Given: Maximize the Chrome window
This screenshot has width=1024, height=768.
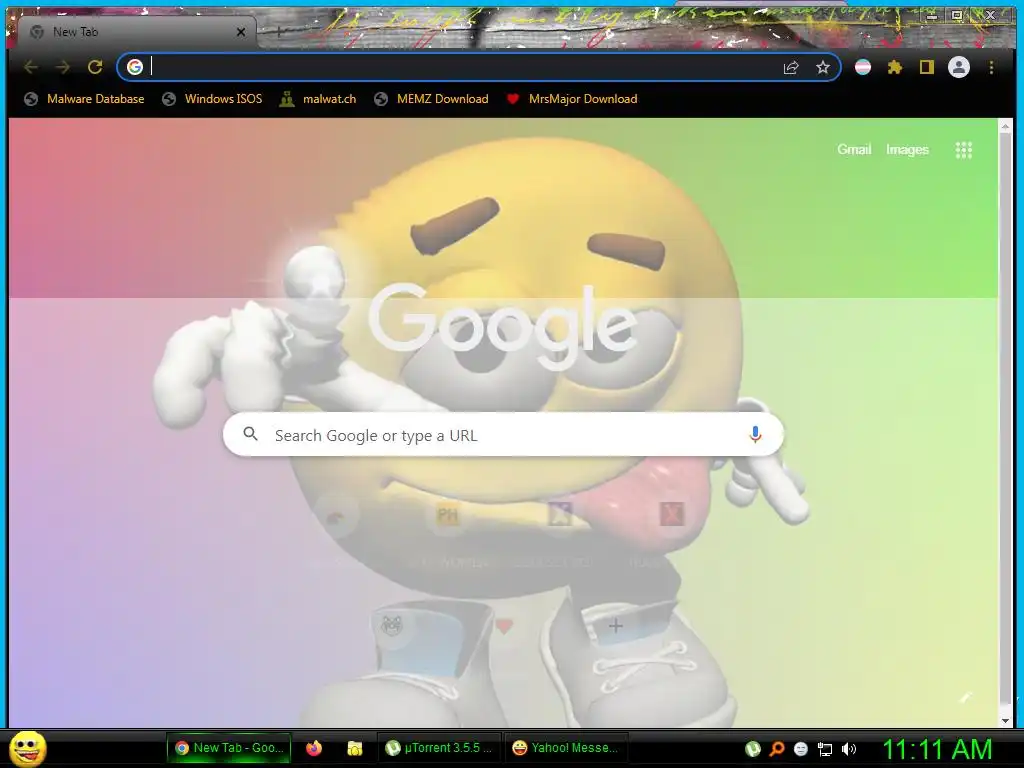Looking at the screenshot, I should tap(957, 16).
